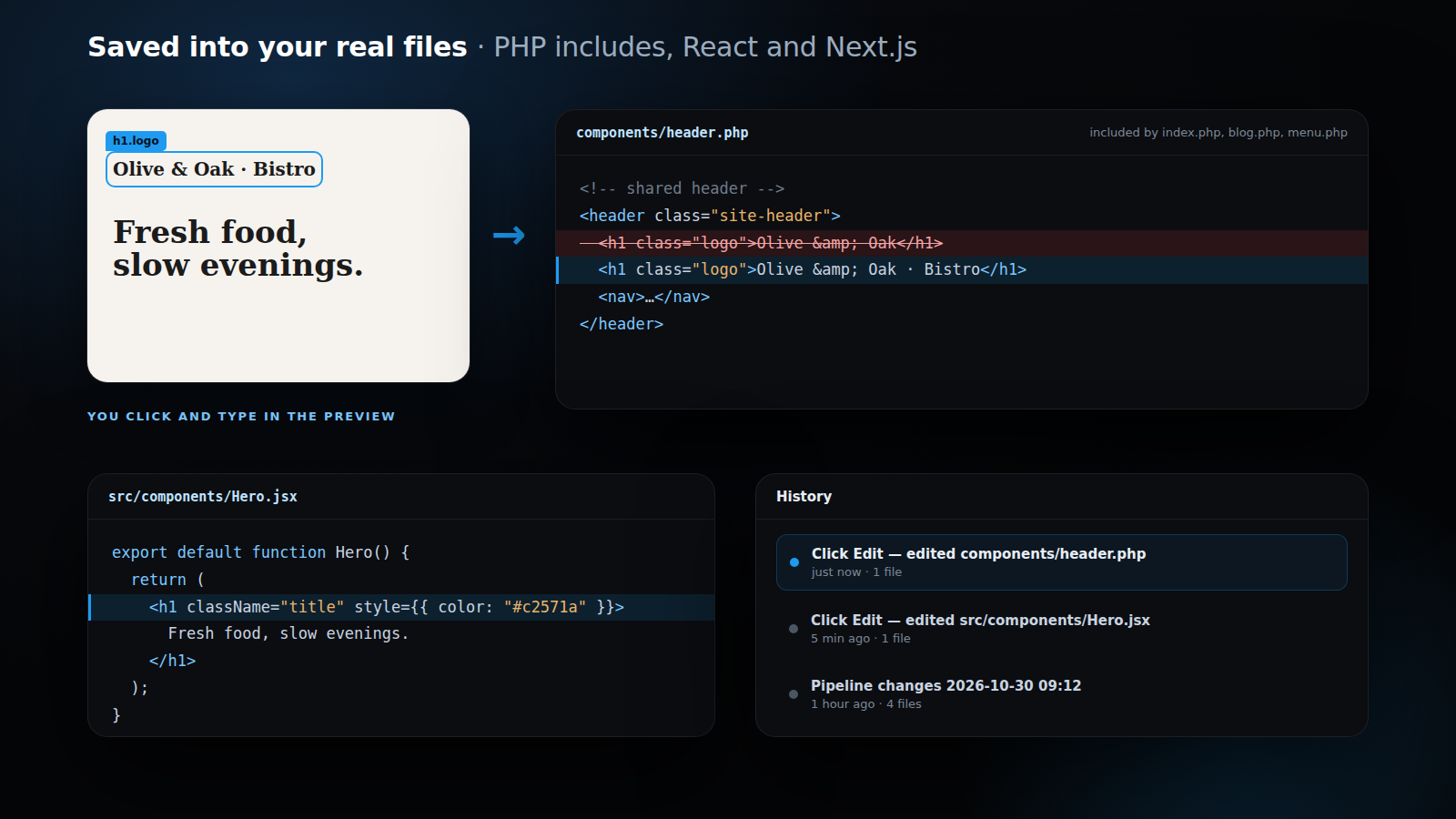Click the removed strikethrough h1 logo line
Viewport: 1456px width, 819px height.
pyautogui.click(x=962, y=243)
